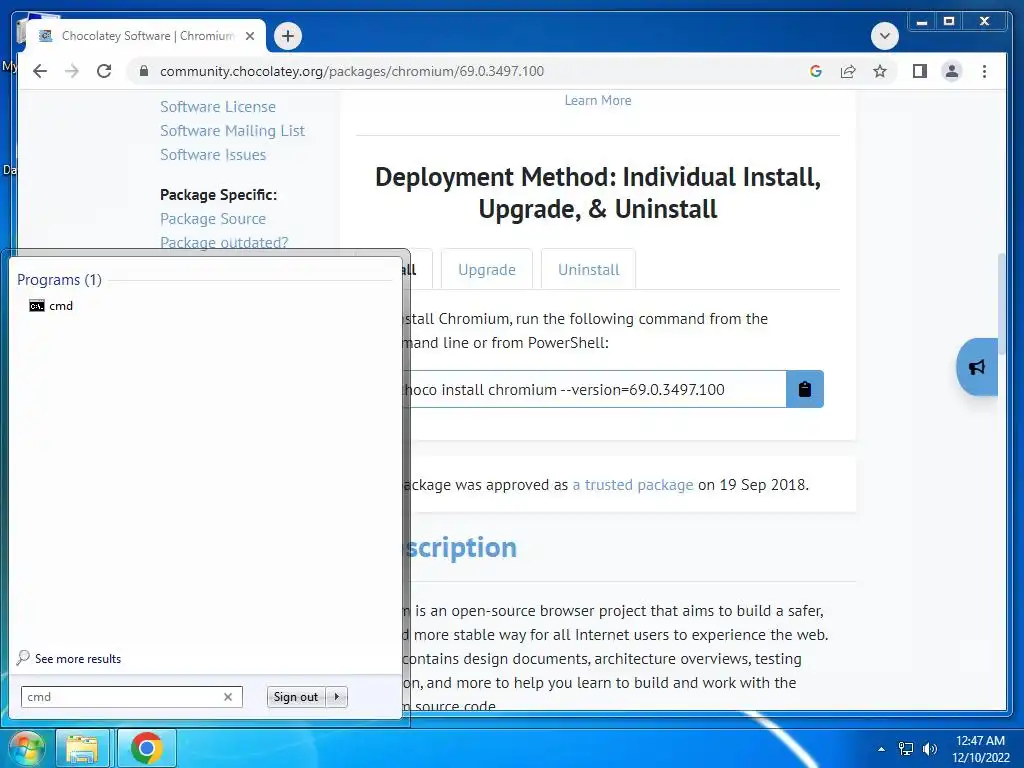Screen dimensions: 1024x768
Task: Click the choco install command field
Action: click(x=594, y=389)
